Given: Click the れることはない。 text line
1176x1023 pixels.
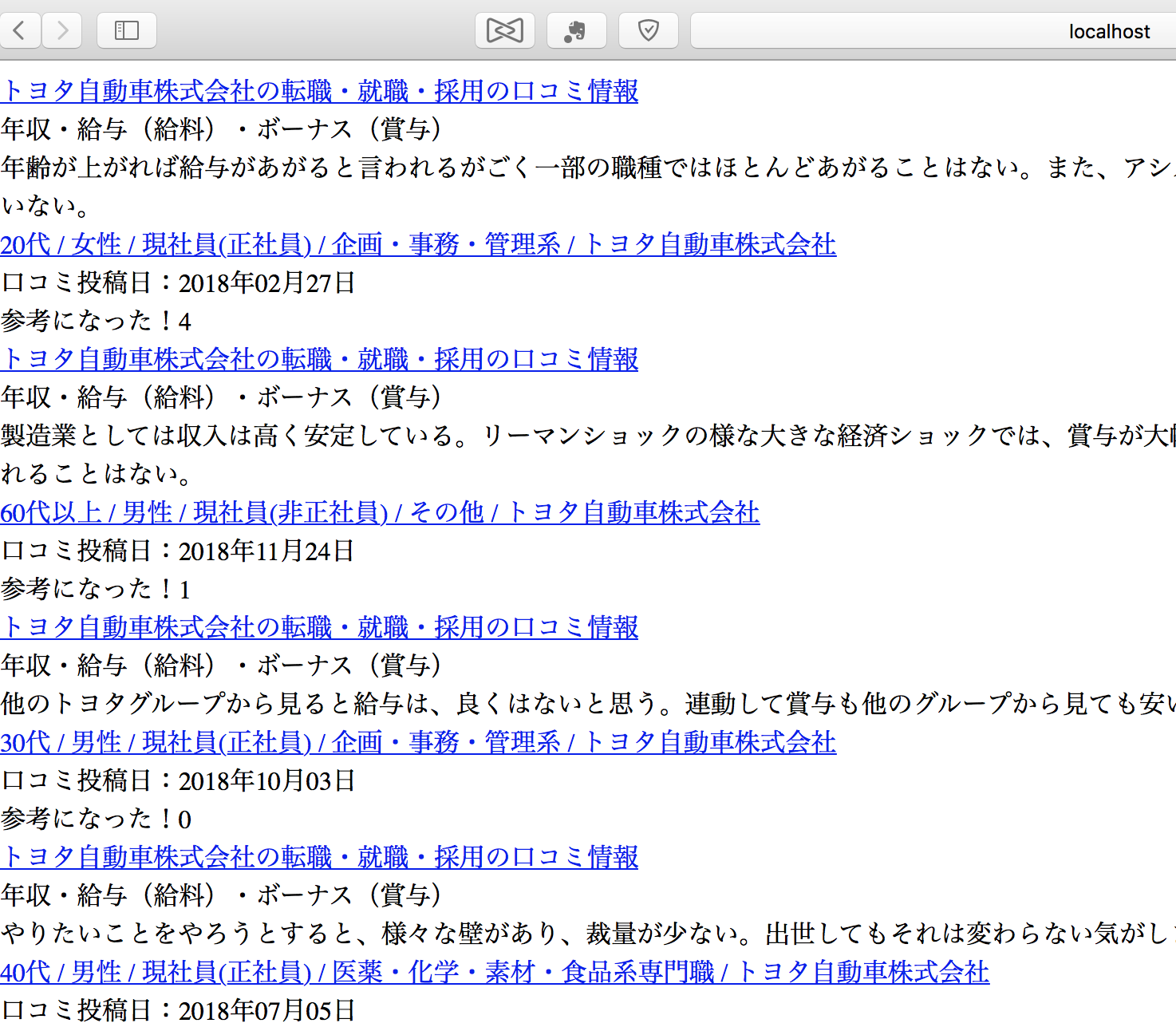Looking at the screenshot, I should coord(97,474).
